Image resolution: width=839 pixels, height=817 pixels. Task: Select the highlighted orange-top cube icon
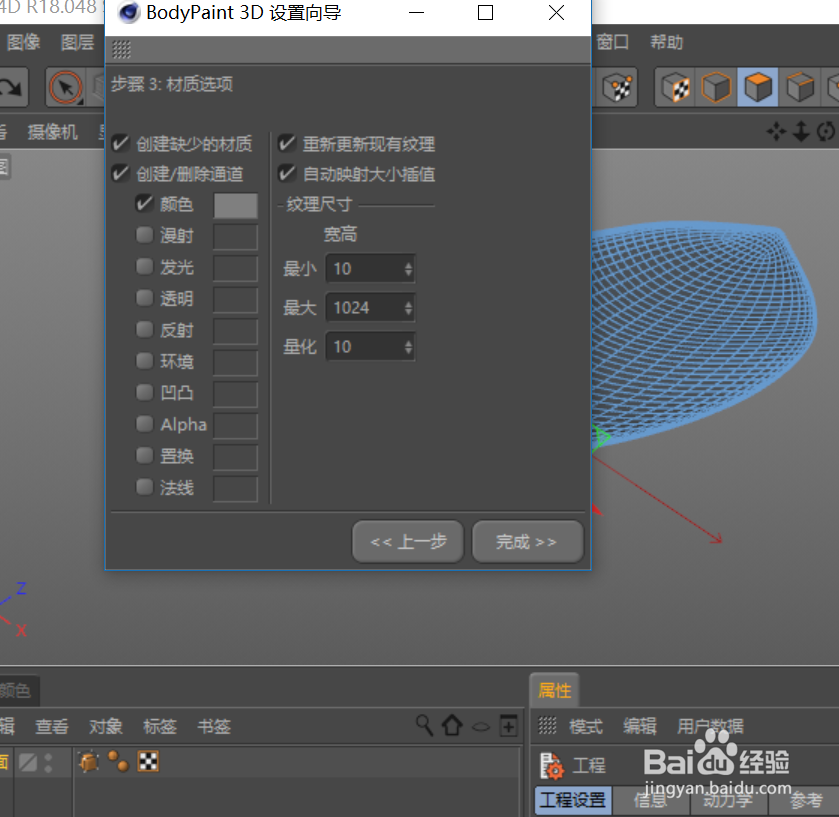(758, 87)
